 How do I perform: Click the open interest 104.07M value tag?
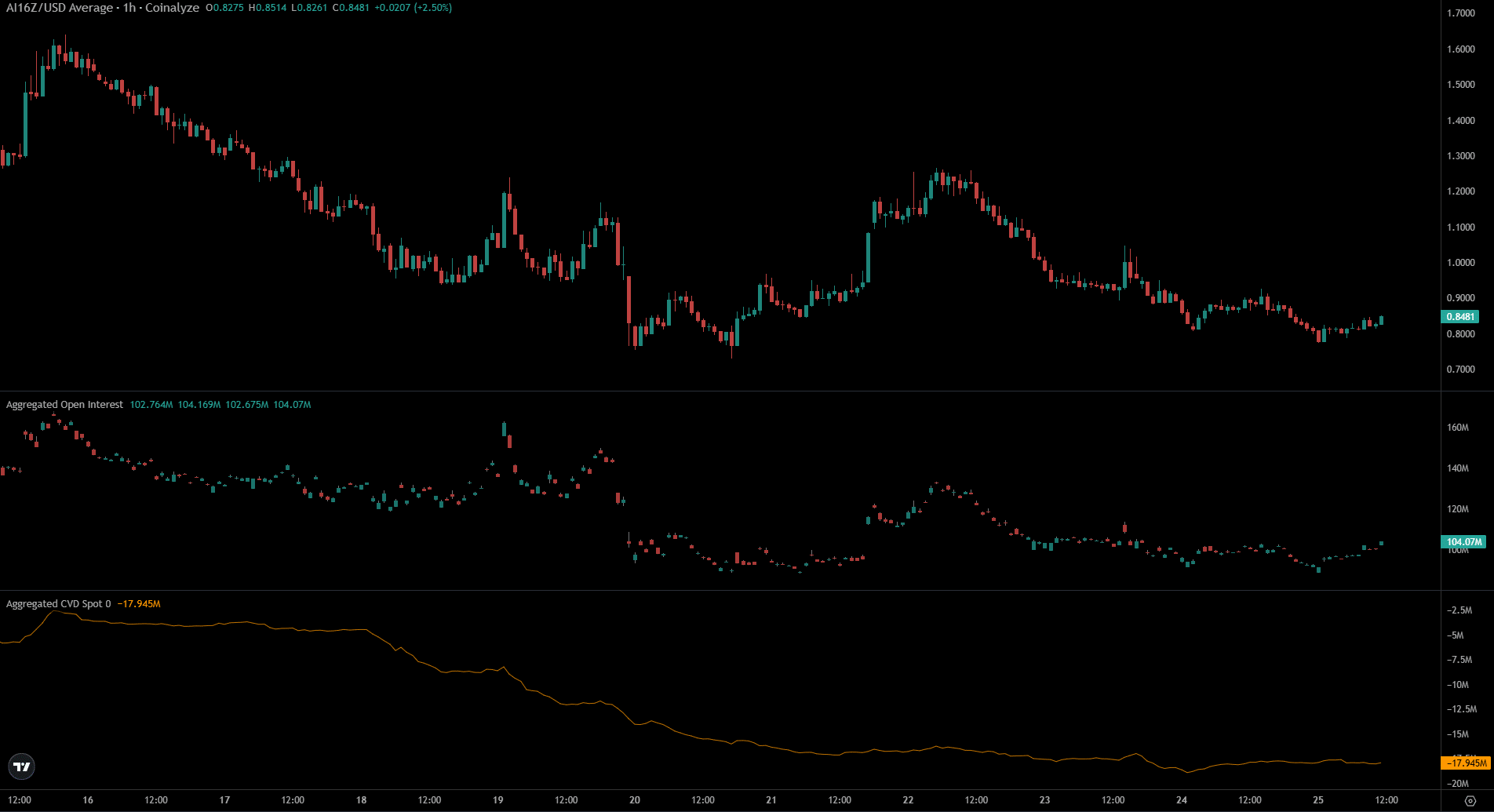coord(1463,542)
